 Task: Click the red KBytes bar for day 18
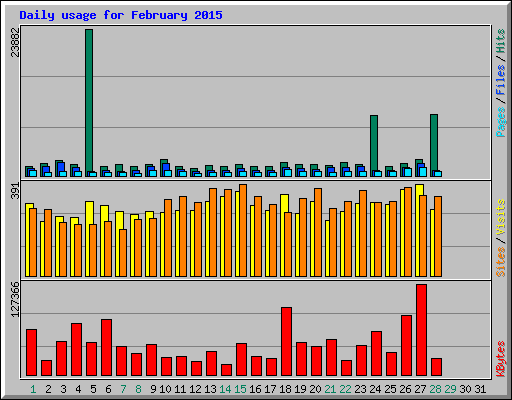pyautogui.click(x=286, y=342)
